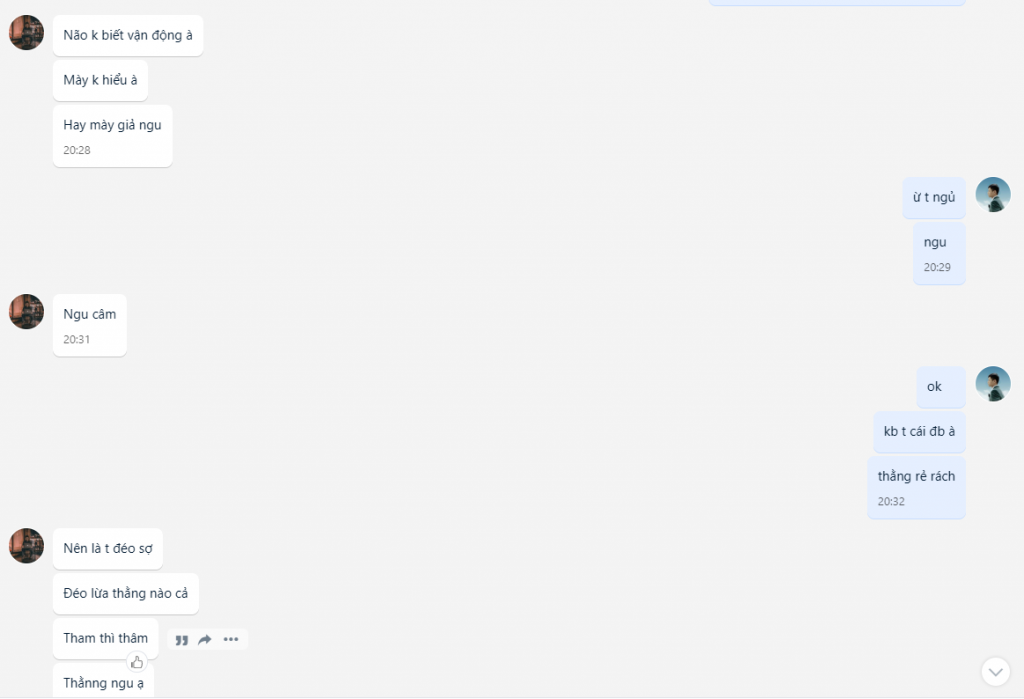Click the sender avatar next to 'Não k biết vận động à'
This screenshot has width=1024, height=699.
pyautogui.click(x=26, y=33)
